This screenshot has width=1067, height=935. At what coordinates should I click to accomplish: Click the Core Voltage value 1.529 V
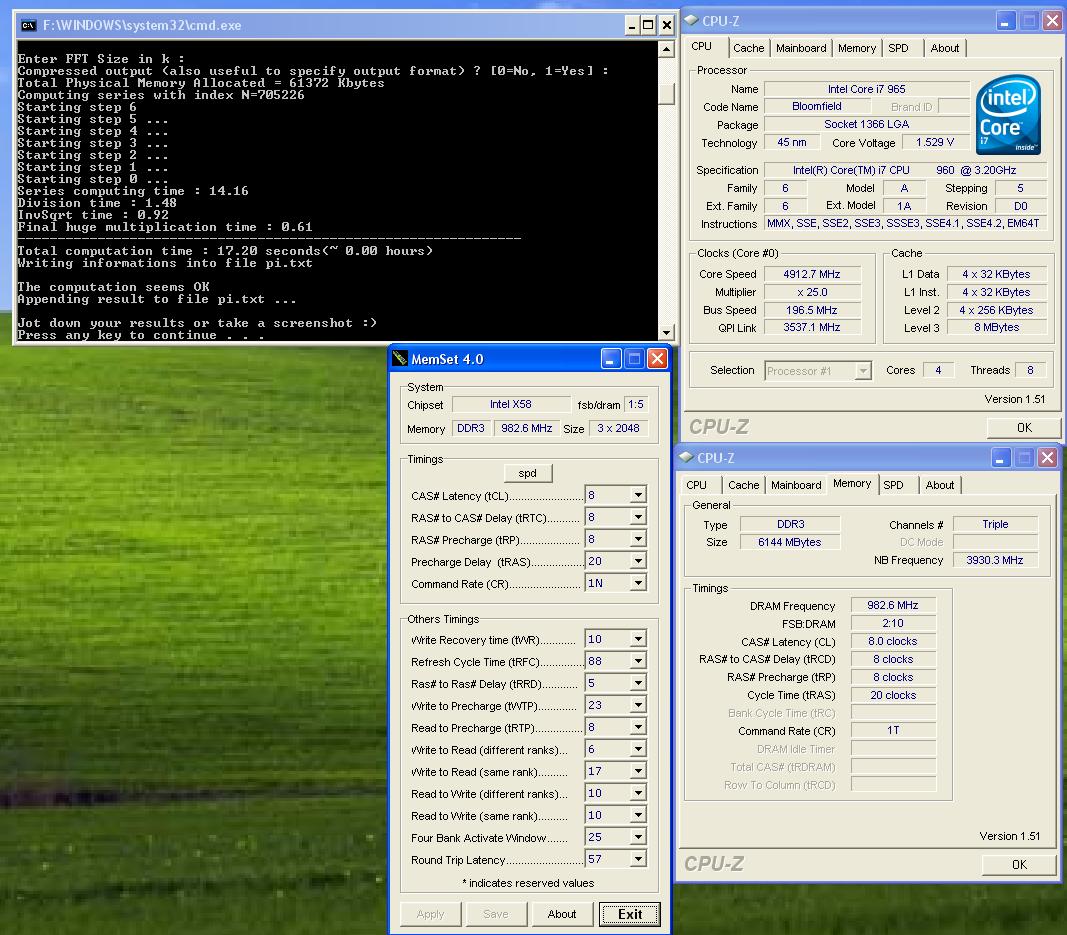pyautogui.click(x=934, y=142)
